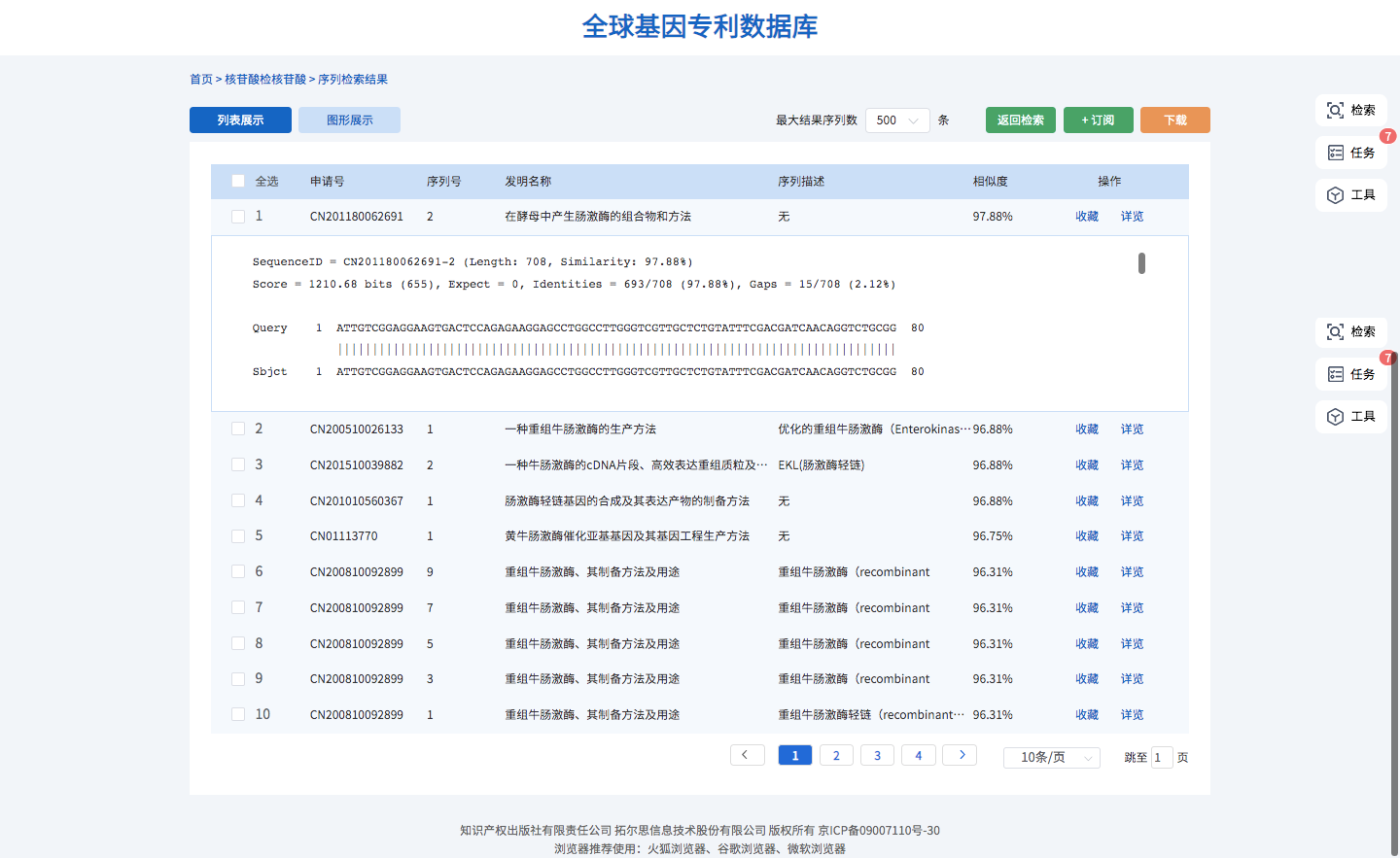Open the lower 任务 task list icon
The width and height of the screenshot is (1400, 858).
coord(1336,374)
